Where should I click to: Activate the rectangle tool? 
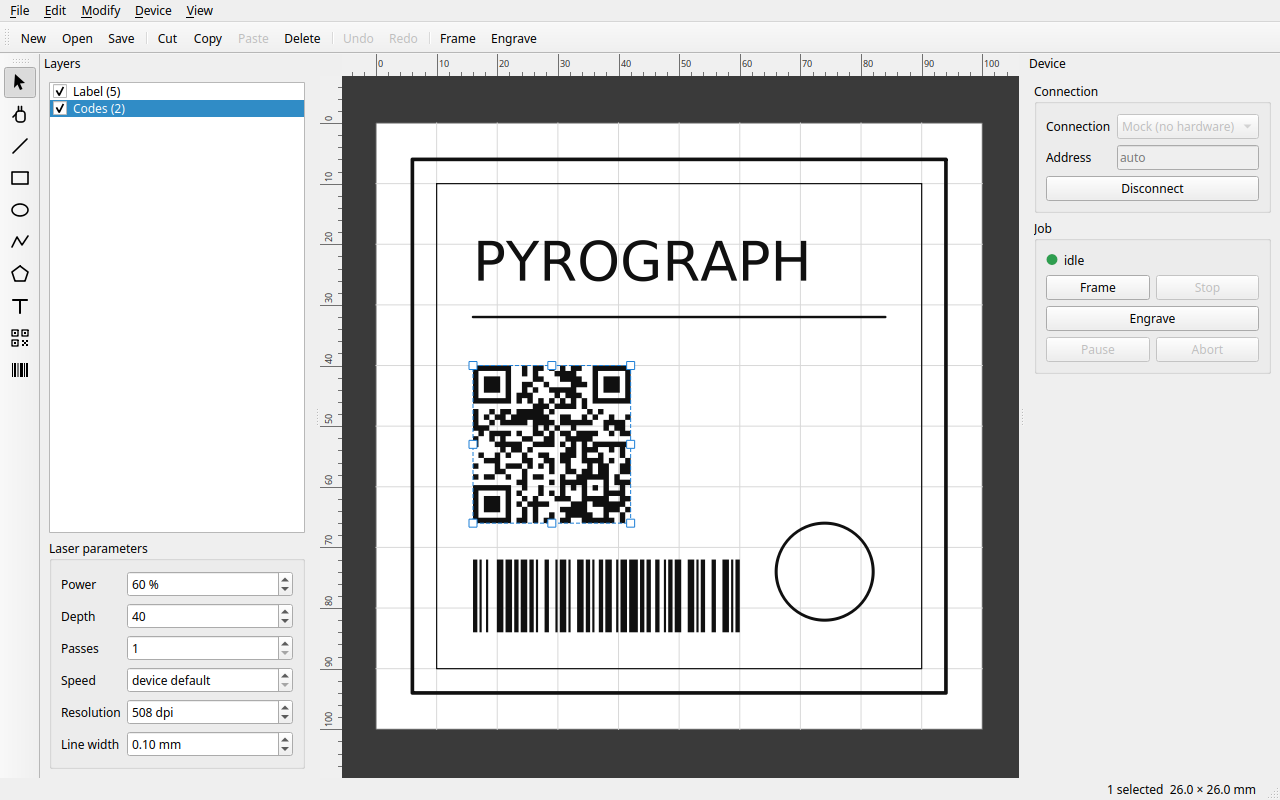[20, 178]
